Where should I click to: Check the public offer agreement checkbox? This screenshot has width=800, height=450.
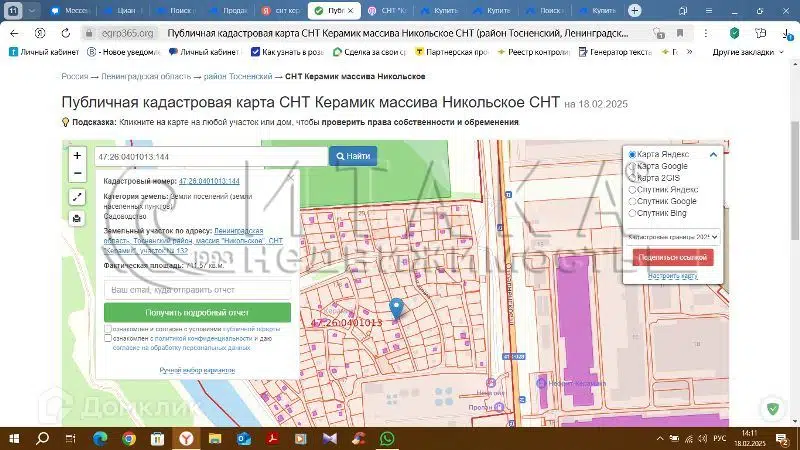click(108, 328)
